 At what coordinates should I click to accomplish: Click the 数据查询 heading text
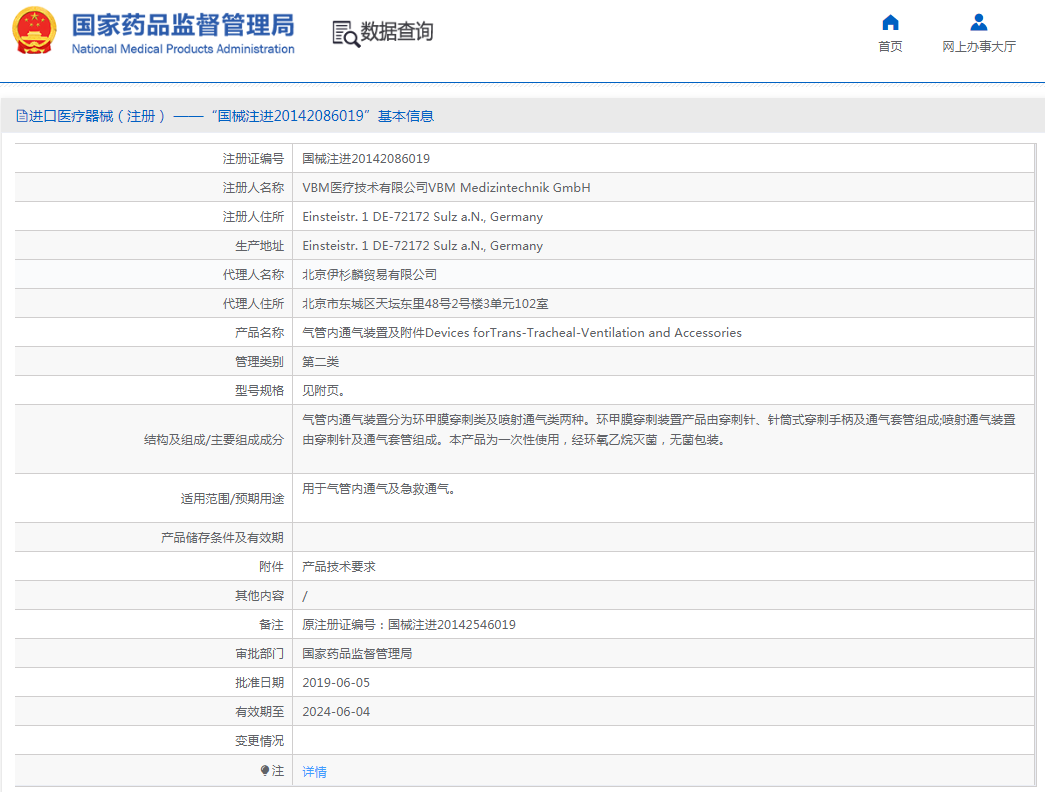point(397,31)
